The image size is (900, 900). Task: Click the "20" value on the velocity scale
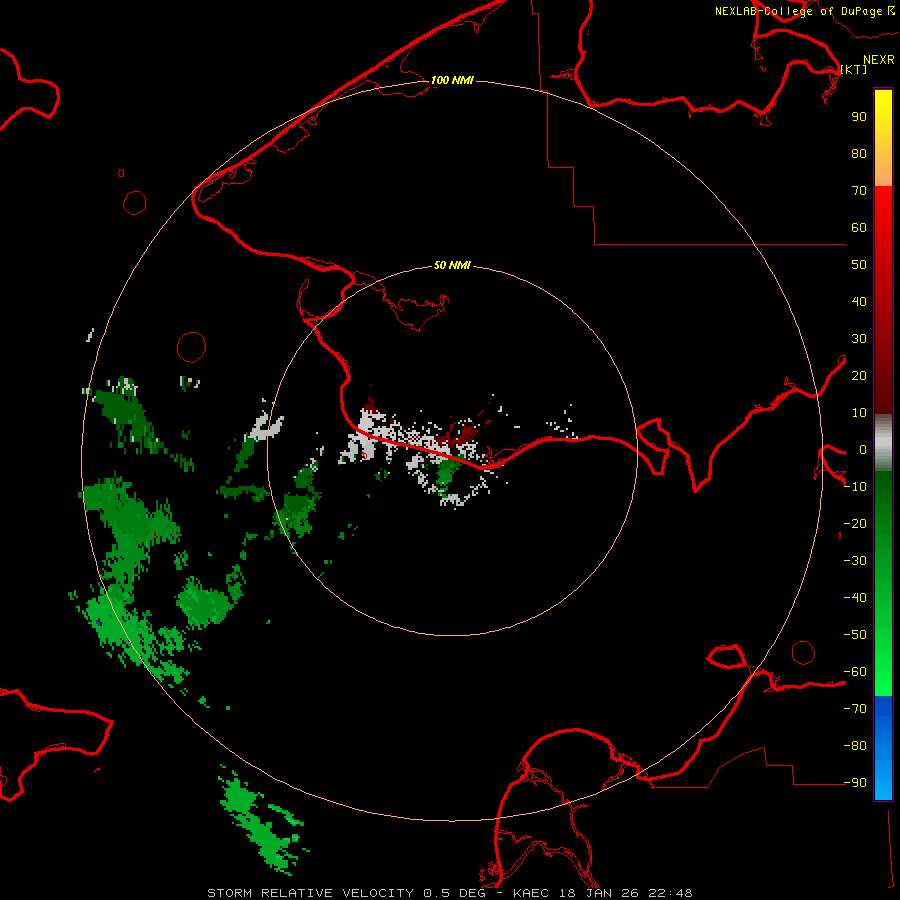(859, 375)
